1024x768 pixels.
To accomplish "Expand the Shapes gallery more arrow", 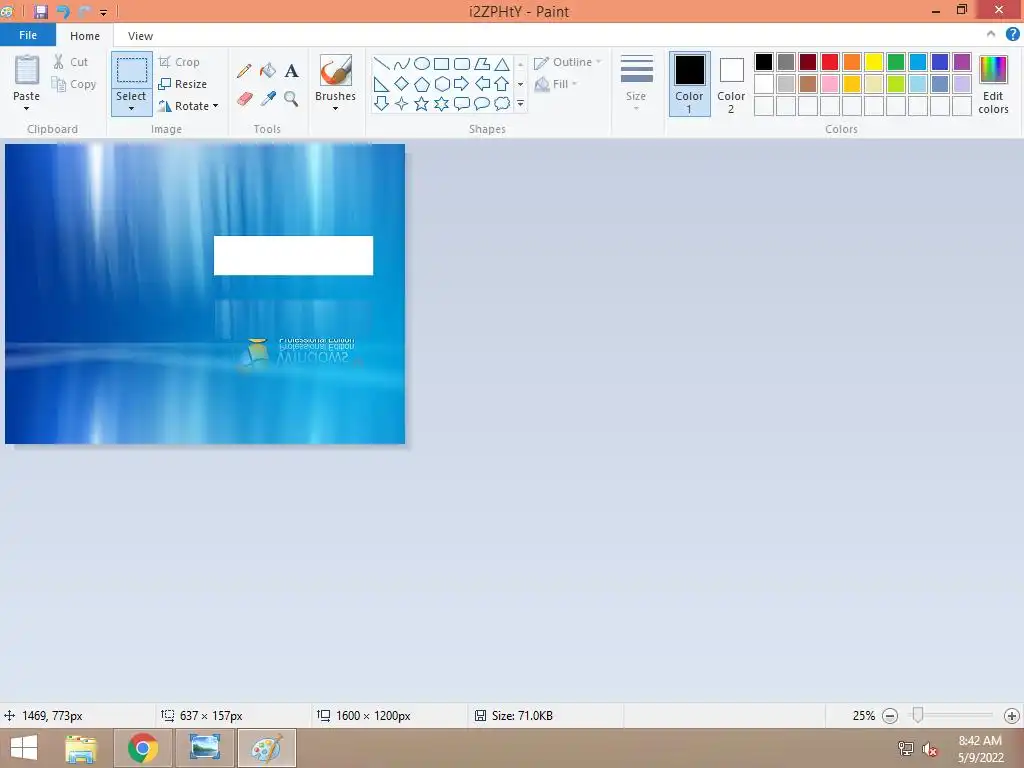I will (520, 103).
